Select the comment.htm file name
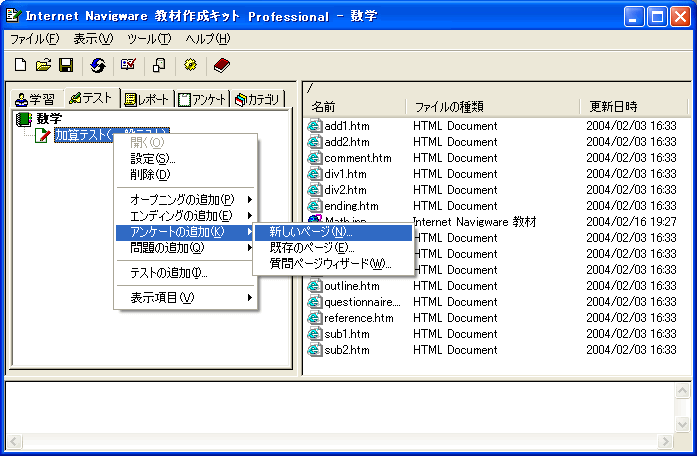 358,158
